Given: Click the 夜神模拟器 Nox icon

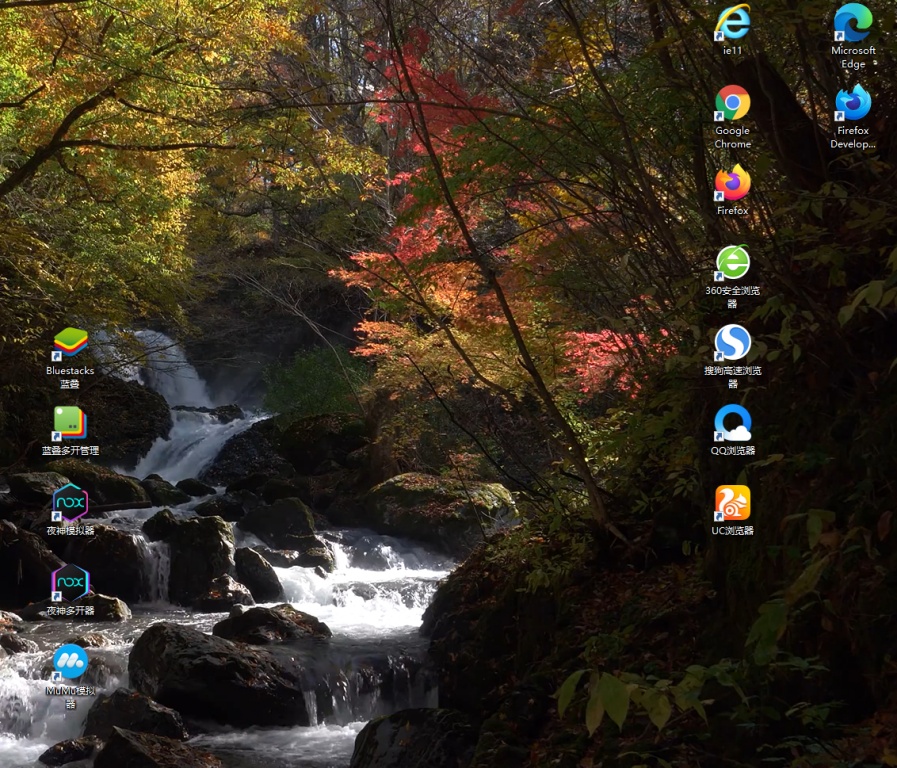Looking at the screenshot, I should (70, 502).
